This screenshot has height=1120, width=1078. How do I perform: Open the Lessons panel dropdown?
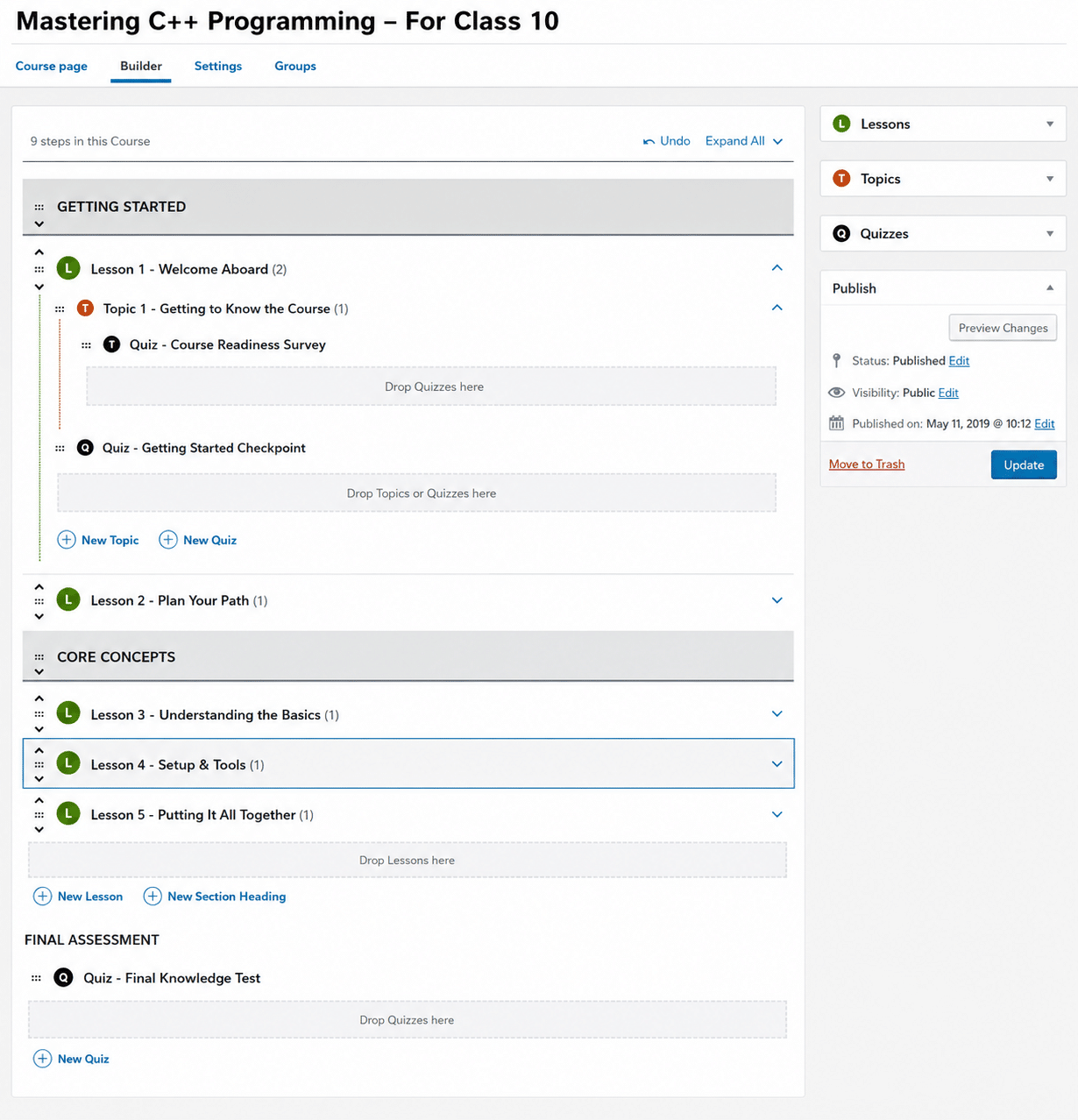click(1050, 124)
